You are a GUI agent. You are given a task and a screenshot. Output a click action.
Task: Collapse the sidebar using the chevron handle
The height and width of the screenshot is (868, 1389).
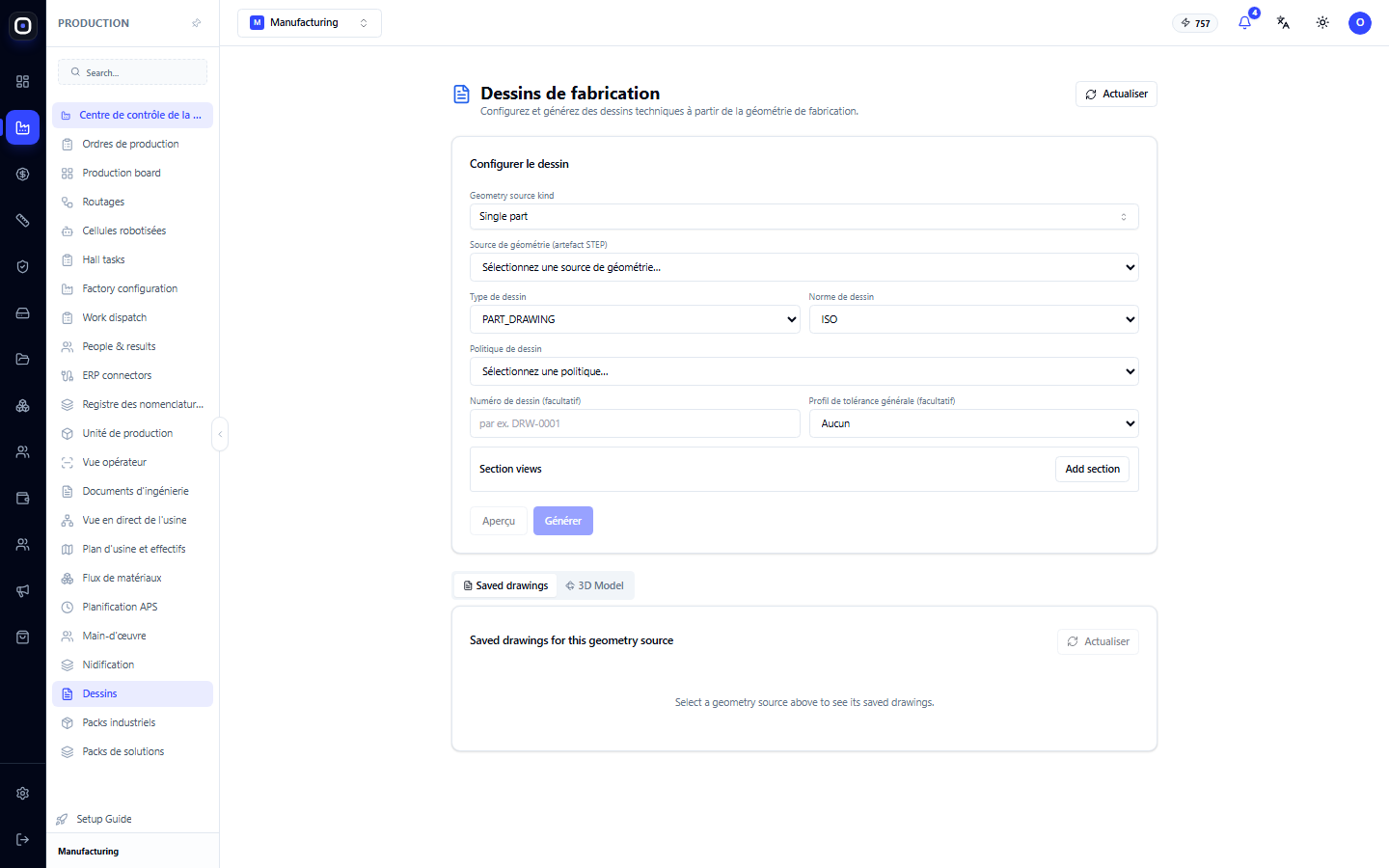coord(220,434)
